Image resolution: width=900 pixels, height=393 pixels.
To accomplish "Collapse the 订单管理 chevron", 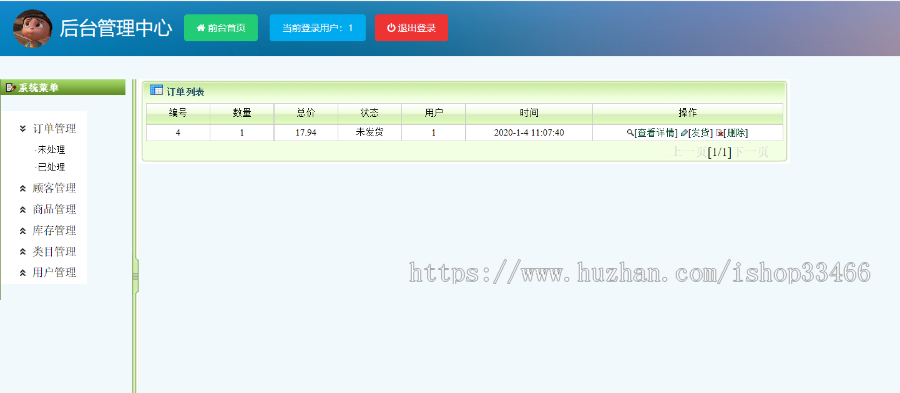I will (x=23, y=129).
